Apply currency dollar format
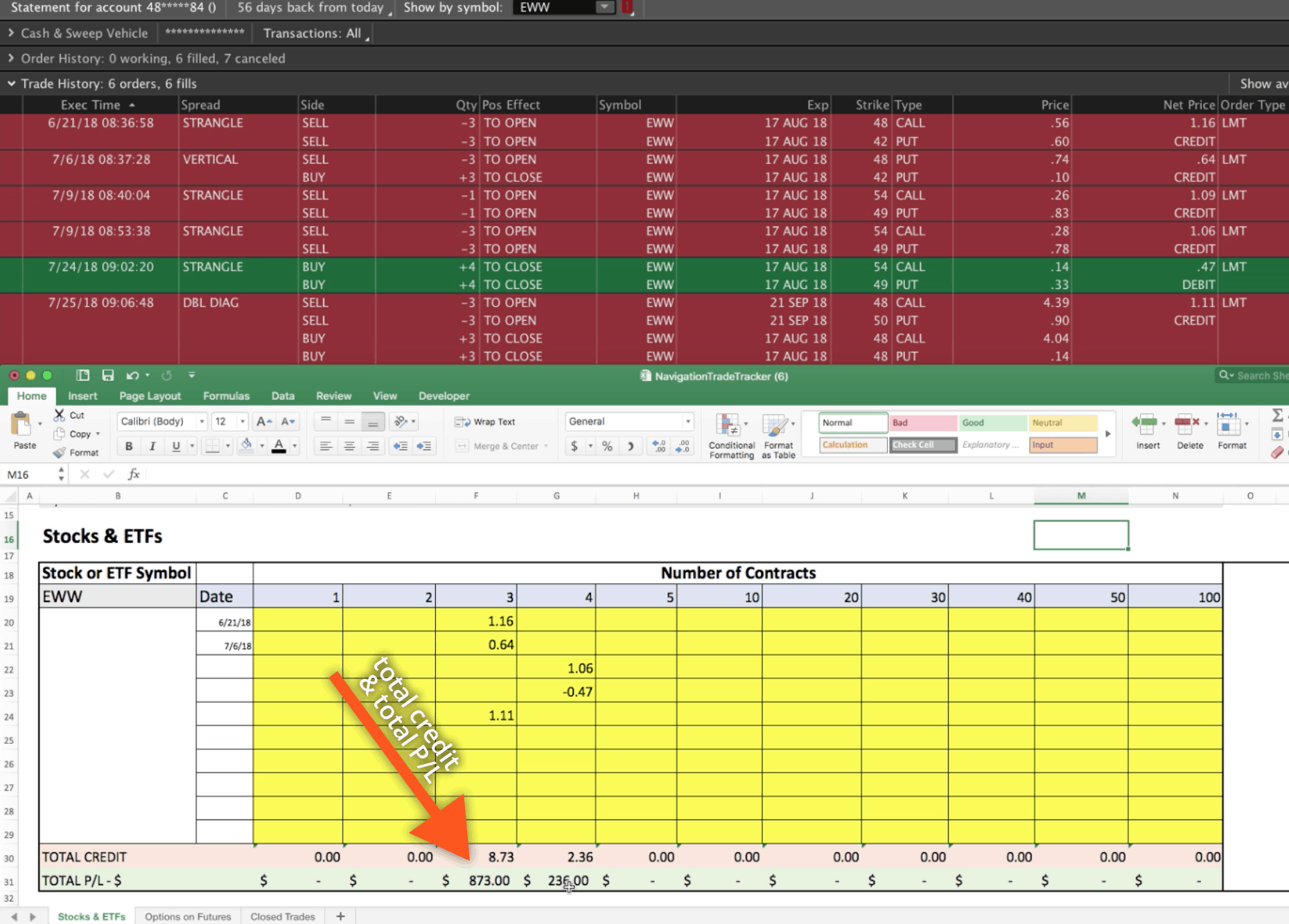The width and height of the screenshot is (1289, 924). pos(574,446)
